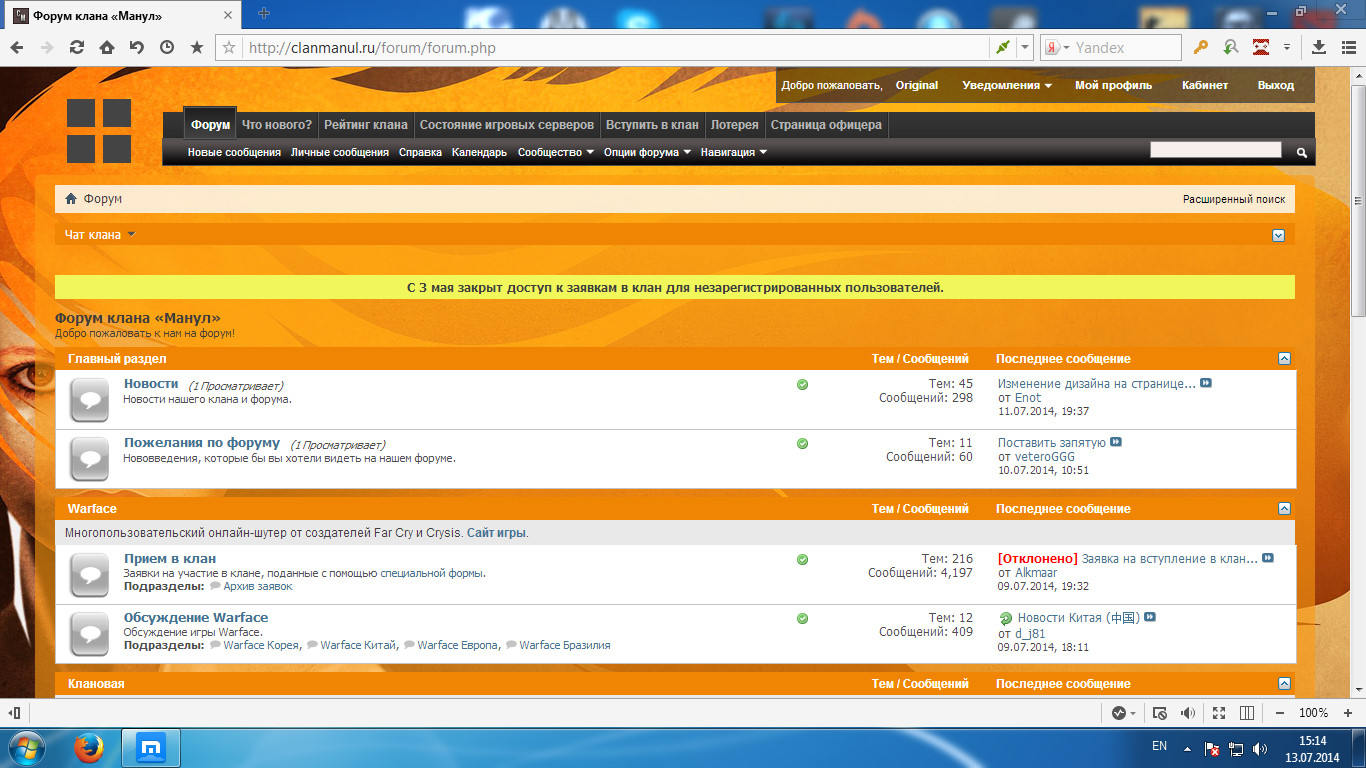
Task: Click the green browsing mode icon in address bar
Action: [1002, 47]
